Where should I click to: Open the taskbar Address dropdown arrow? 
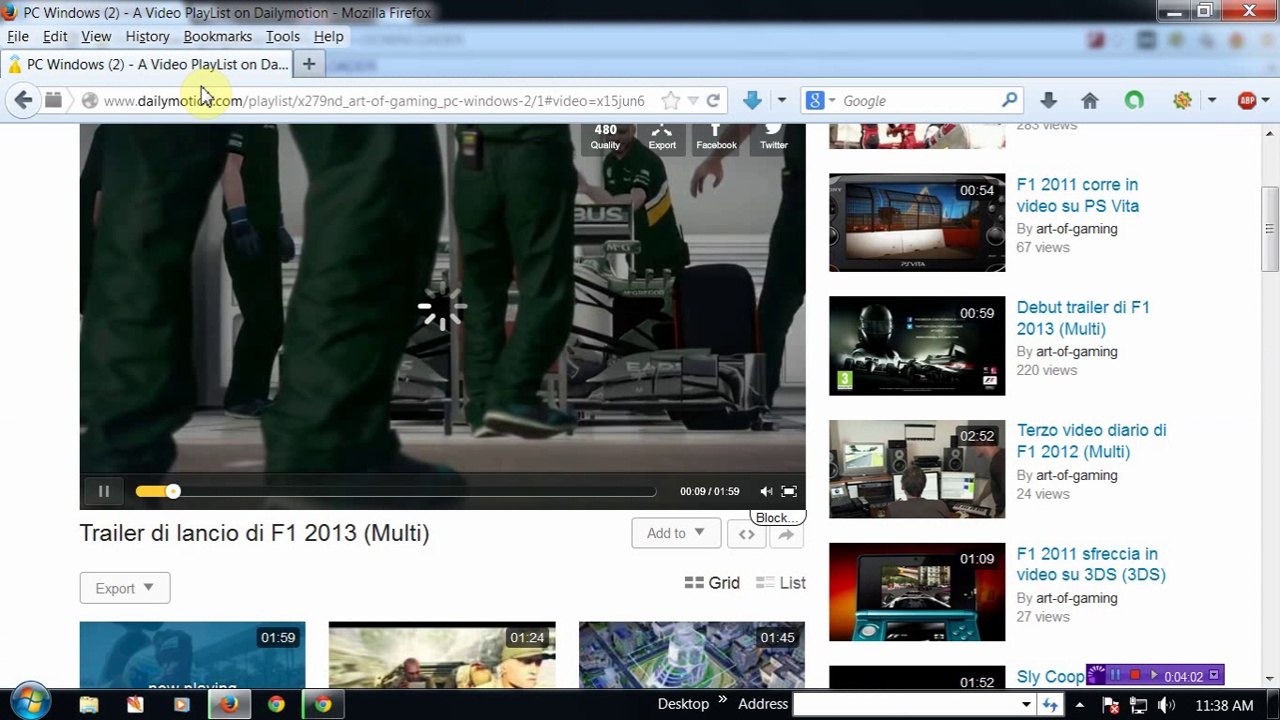1025,705
